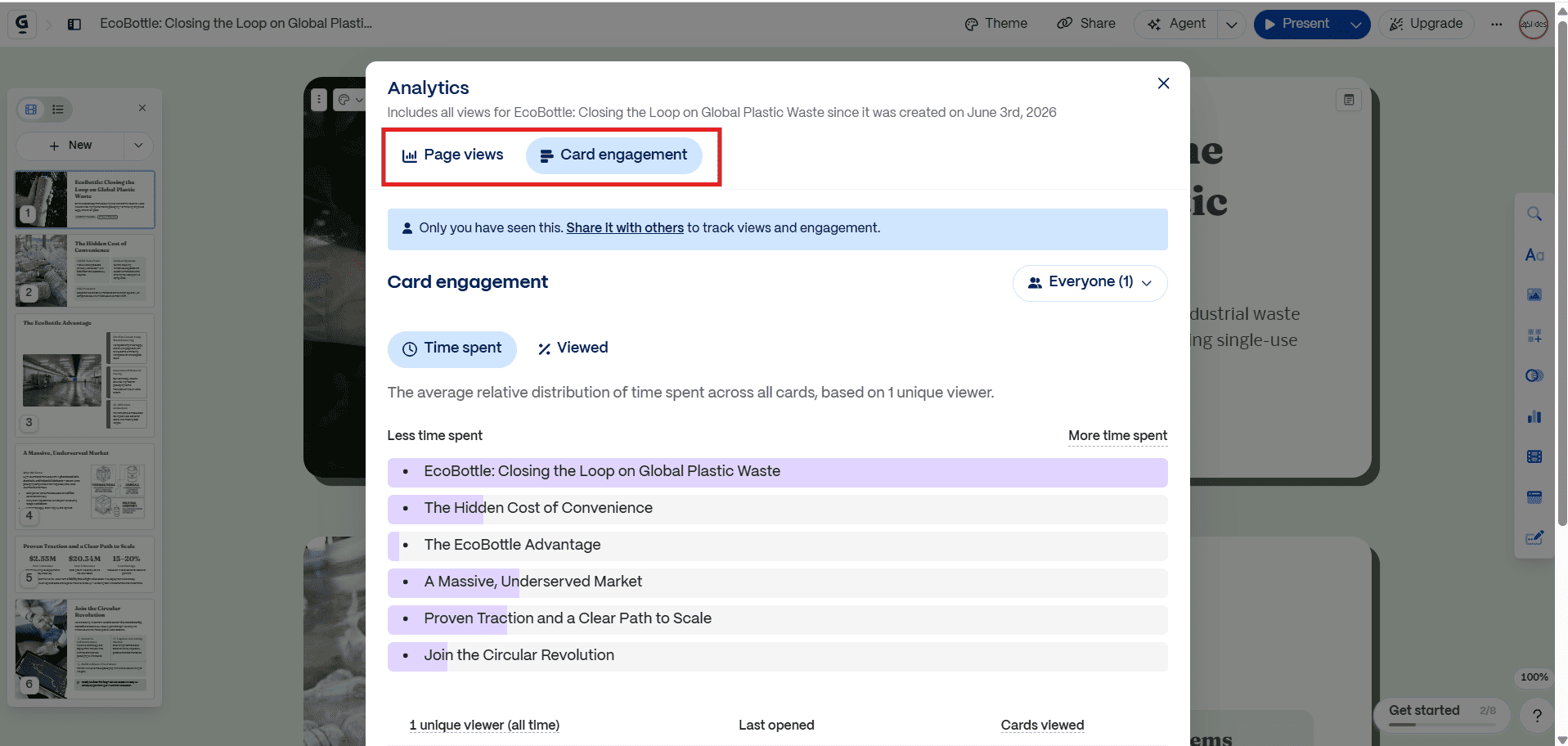Open the search icon in right toolbar
1568x746 pixels.
1534,214
